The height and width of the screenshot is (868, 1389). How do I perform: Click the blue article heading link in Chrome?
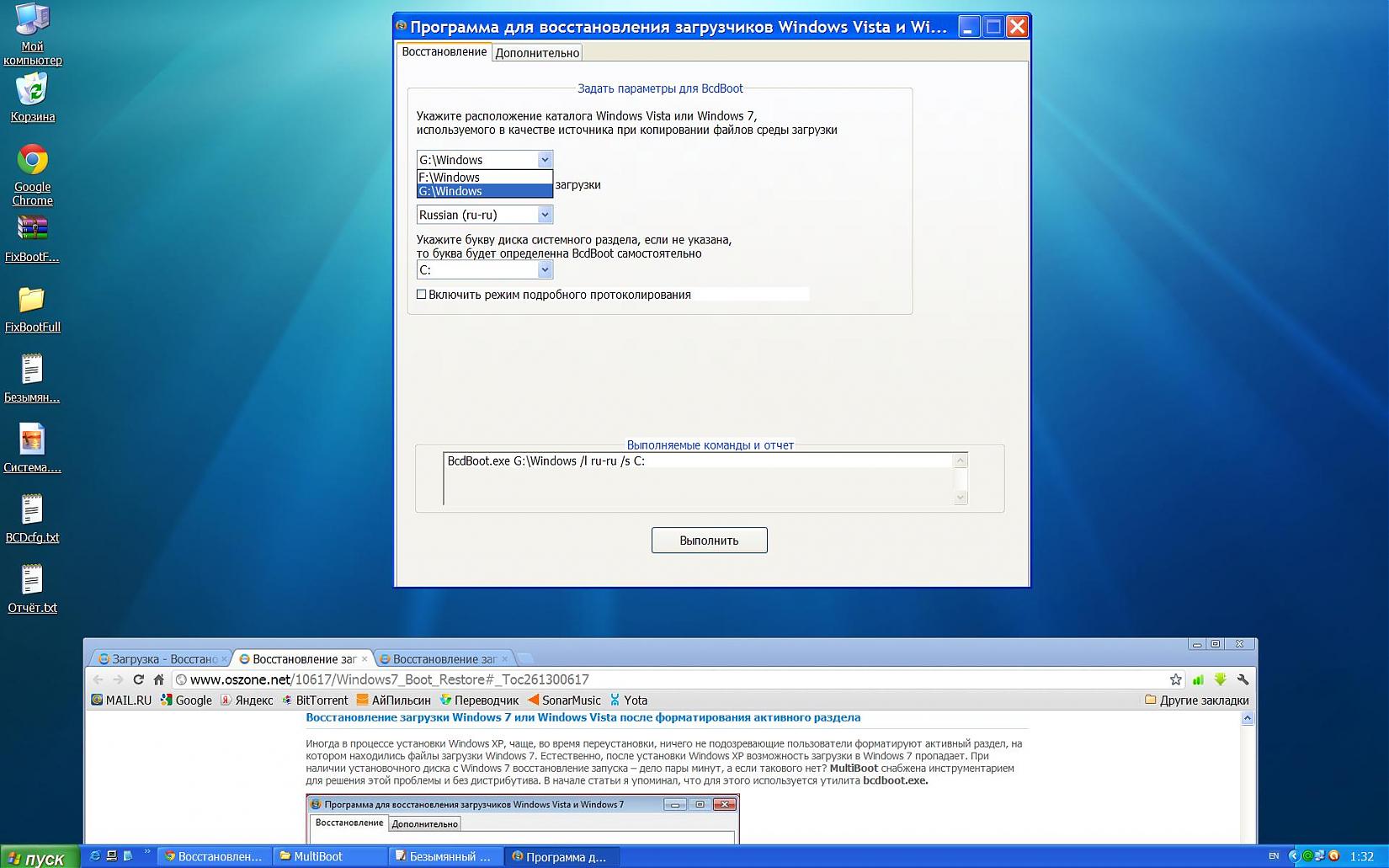pos(583,717)
